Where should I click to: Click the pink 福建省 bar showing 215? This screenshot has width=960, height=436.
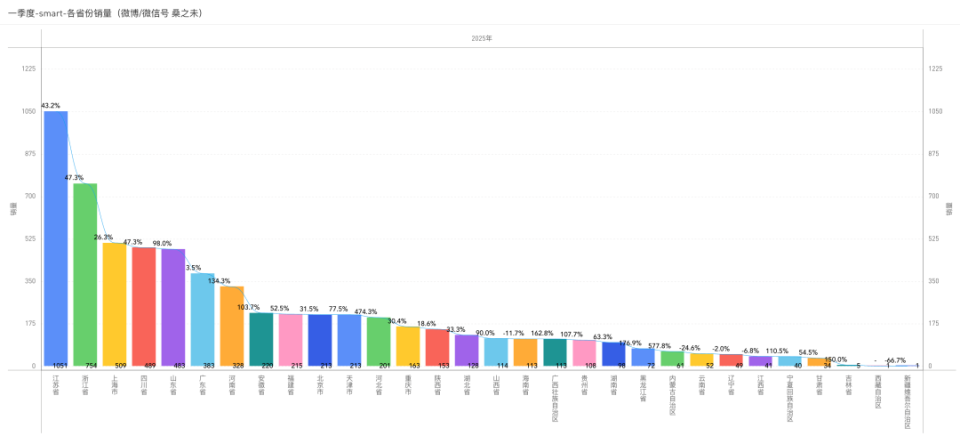(x=291, y=340)
